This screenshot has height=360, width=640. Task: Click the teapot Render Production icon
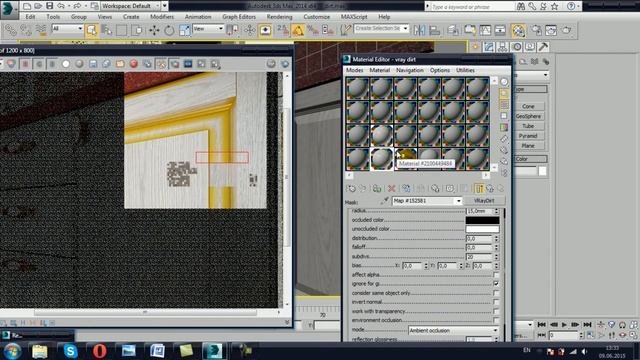point(567,30)
